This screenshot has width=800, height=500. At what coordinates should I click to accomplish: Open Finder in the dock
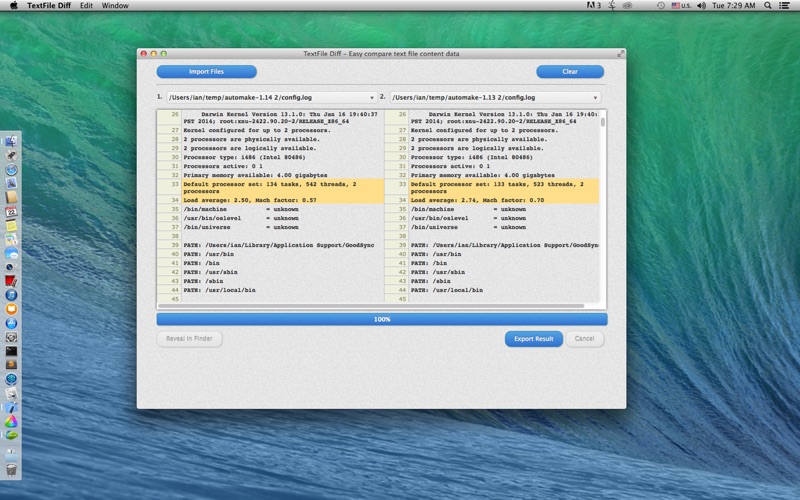point(11,141)
